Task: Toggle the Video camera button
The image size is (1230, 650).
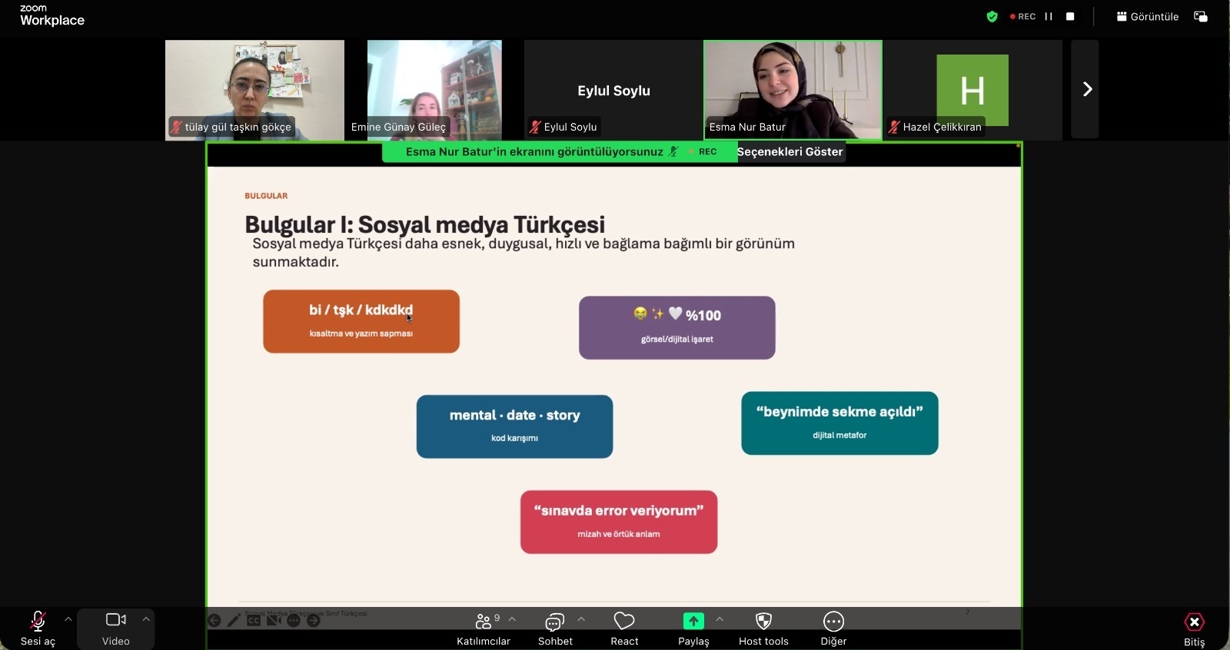Action: tap(116, 629)
